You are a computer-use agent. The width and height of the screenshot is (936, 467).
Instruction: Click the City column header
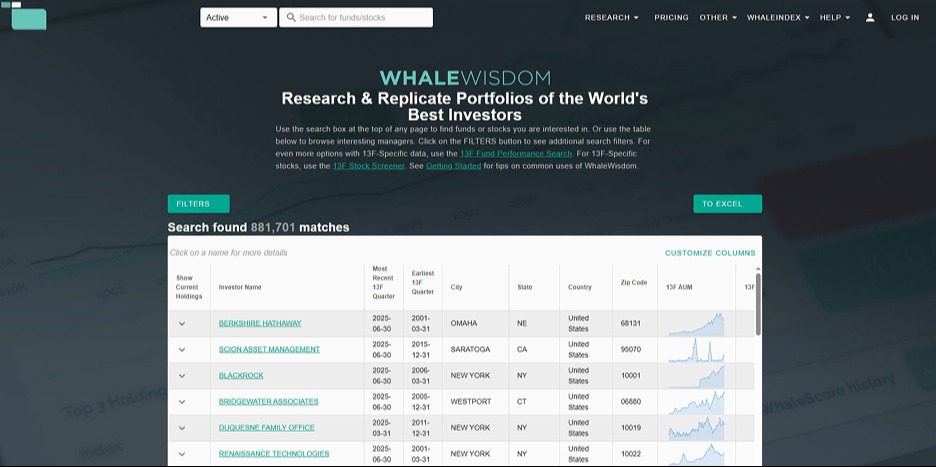pyautogui.click(x=456, y=287)
